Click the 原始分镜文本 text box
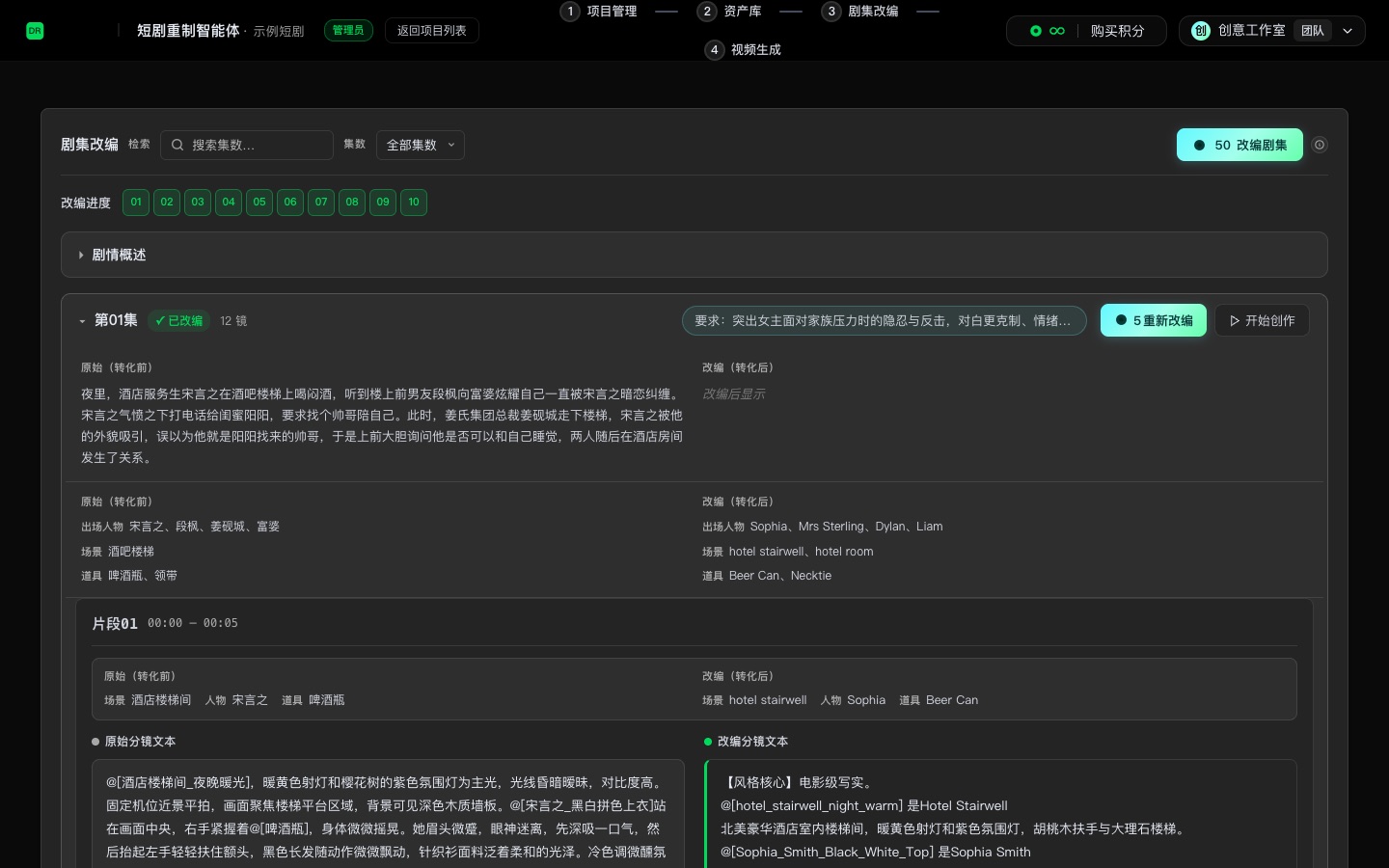1389x868 pixels. point(388,814)
